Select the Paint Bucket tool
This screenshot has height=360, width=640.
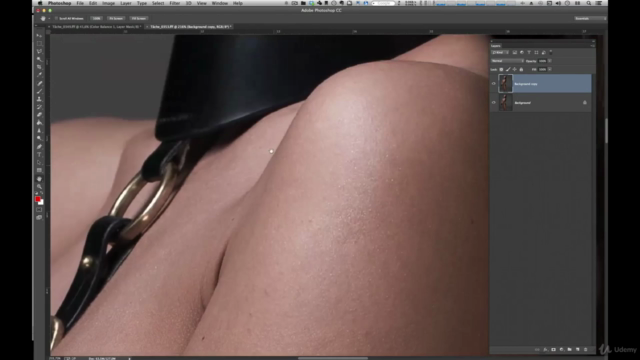pyautogui.click(x=39, y=123)
